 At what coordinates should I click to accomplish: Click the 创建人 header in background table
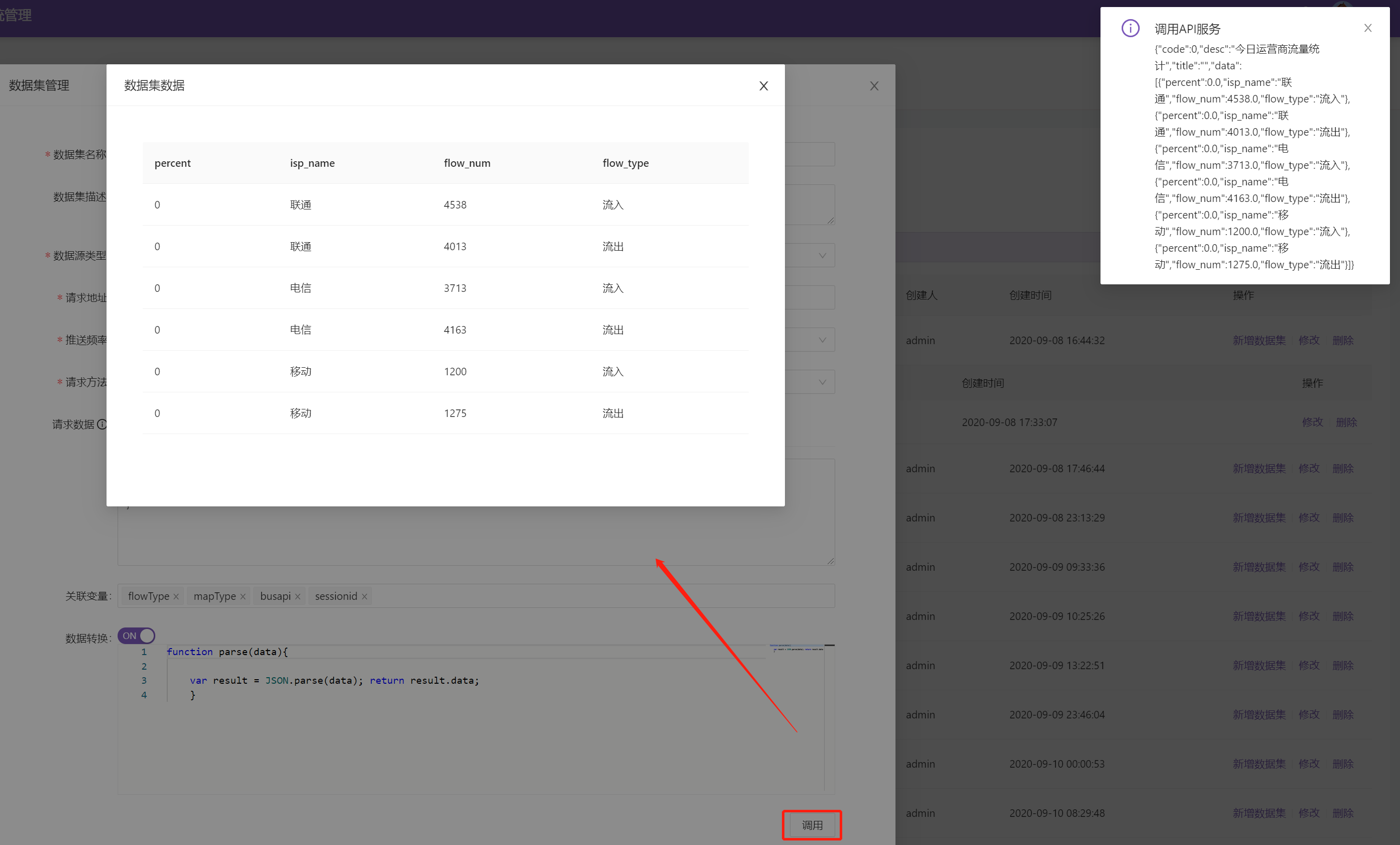(922, 295)
